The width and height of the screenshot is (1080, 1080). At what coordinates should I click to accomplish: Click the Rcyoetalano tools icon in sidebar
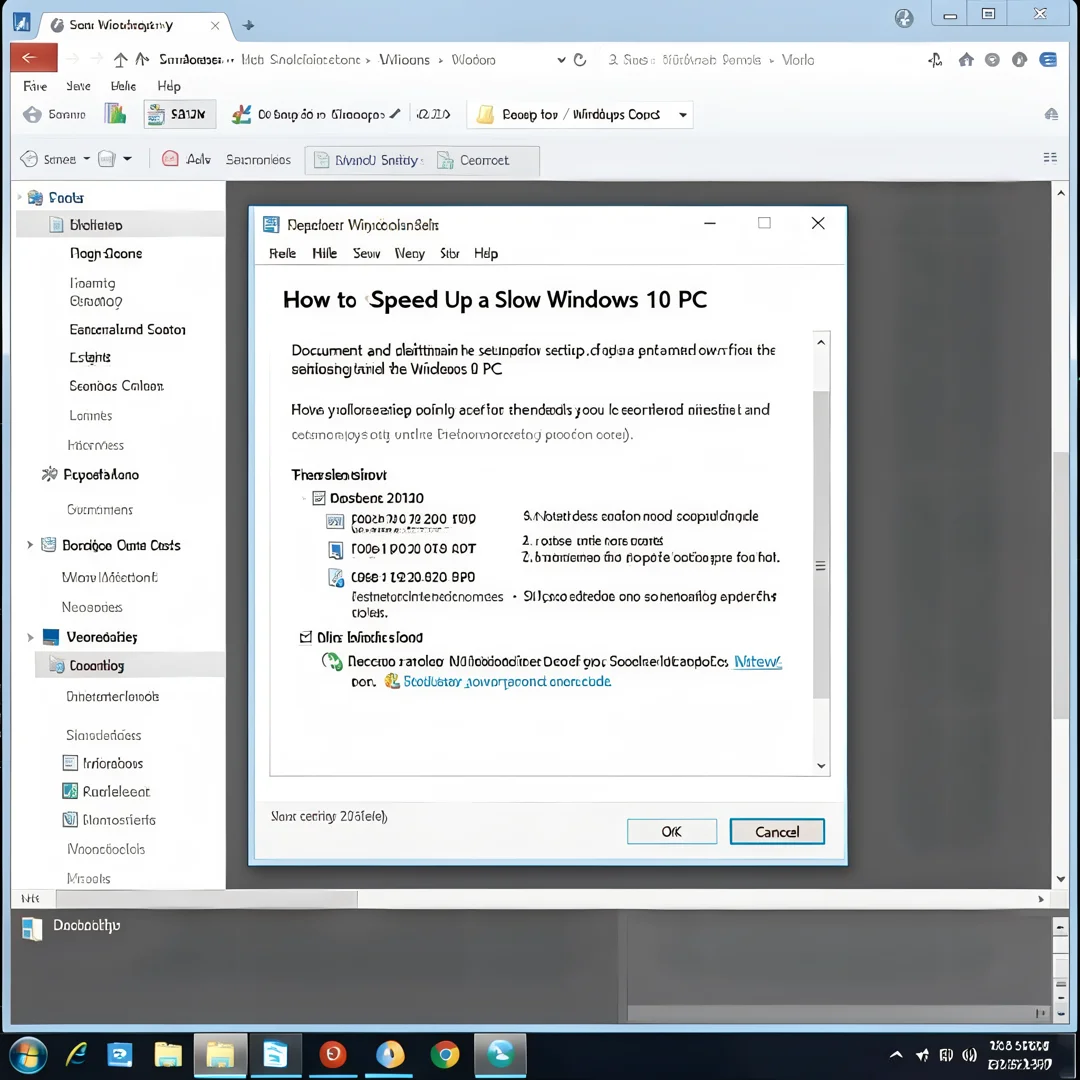tap(50, 474)
